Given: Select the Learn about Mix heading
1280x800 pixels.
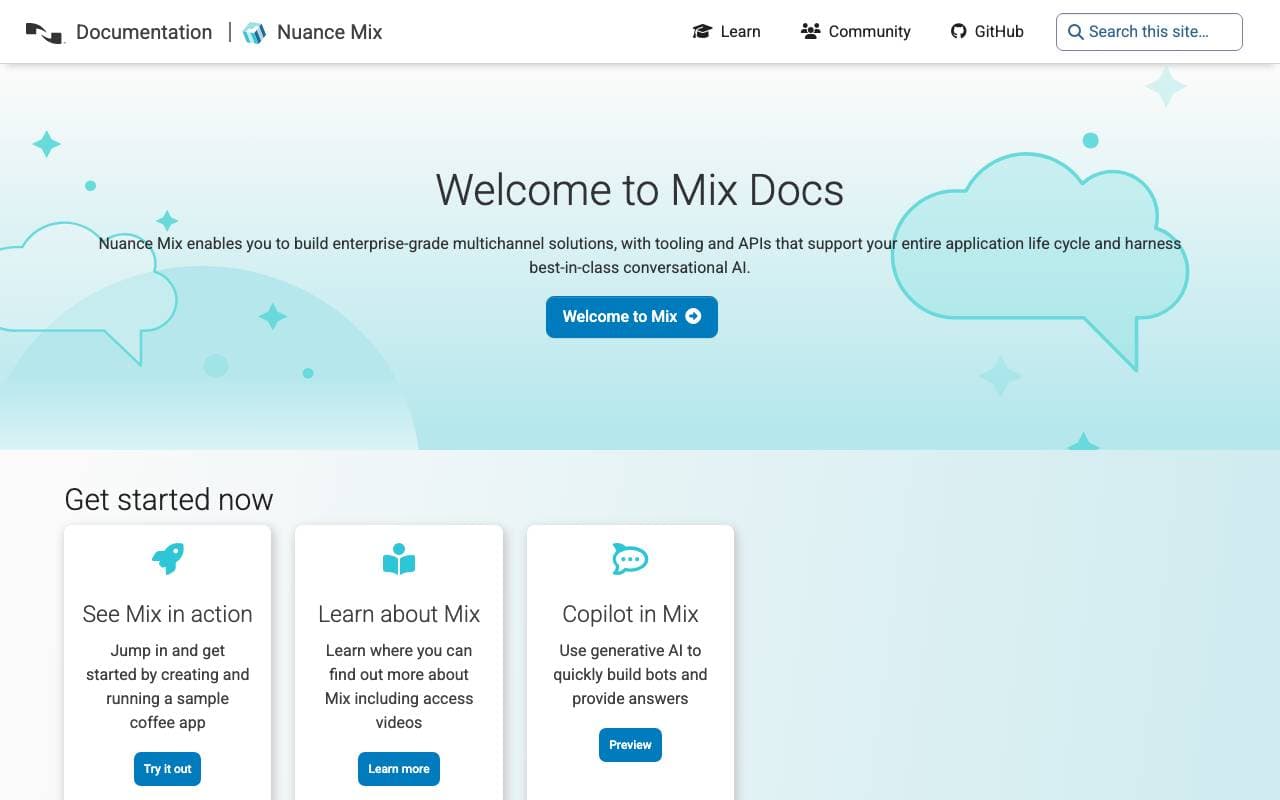Looking at the screenshot, I should [x=399, y=614].
